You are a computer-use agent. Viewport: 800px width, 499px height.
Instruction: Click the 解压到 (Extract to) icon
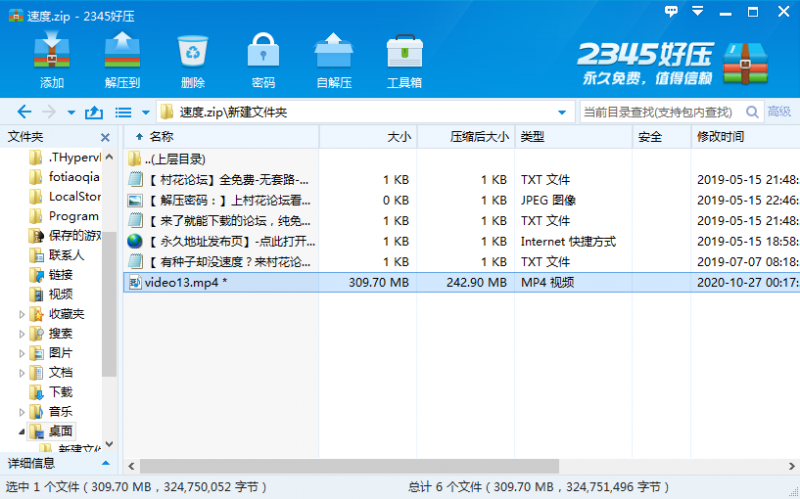(x=122, y=58)
